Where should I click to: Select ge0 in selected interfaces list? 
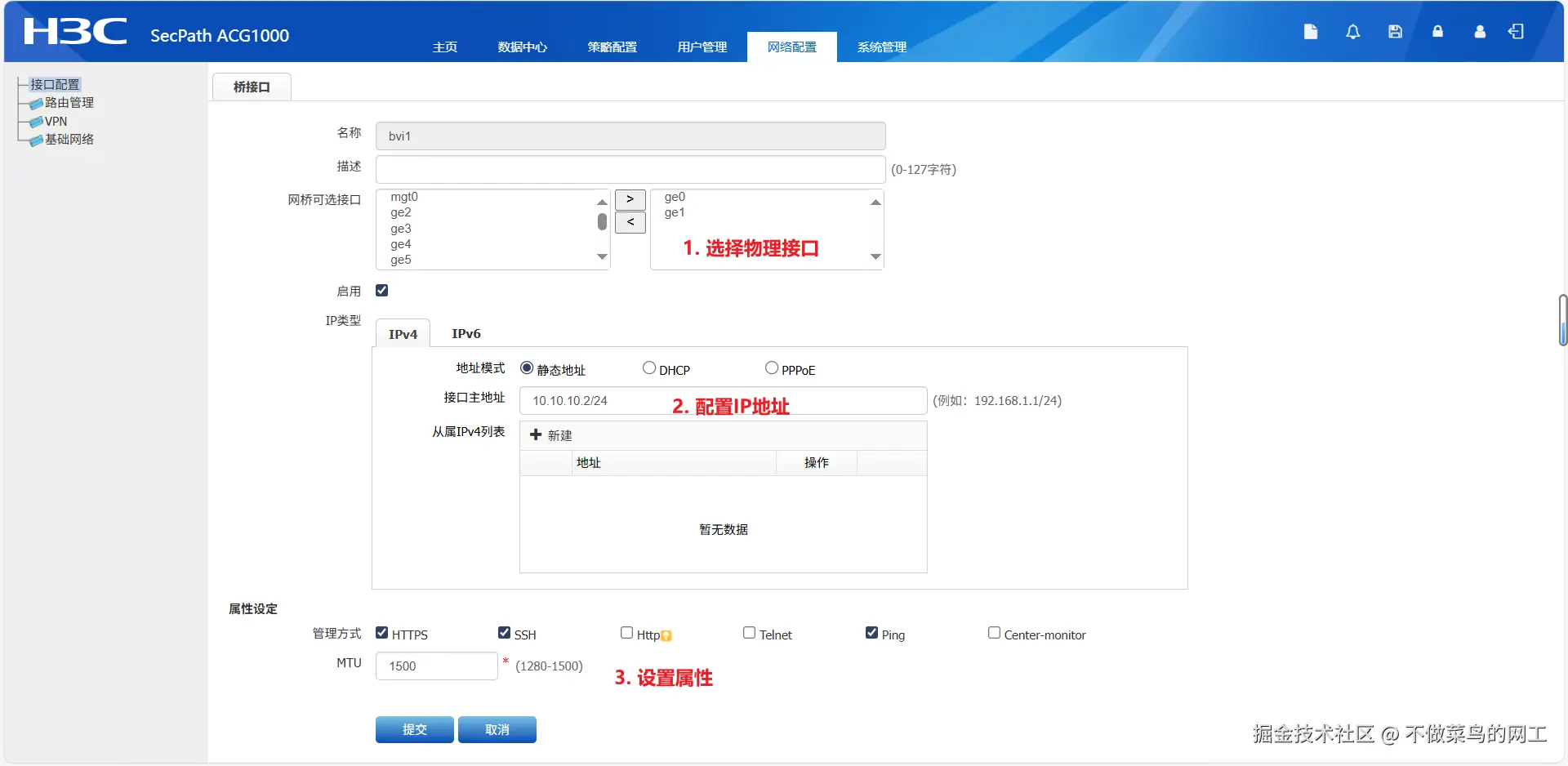coord(675,197)
